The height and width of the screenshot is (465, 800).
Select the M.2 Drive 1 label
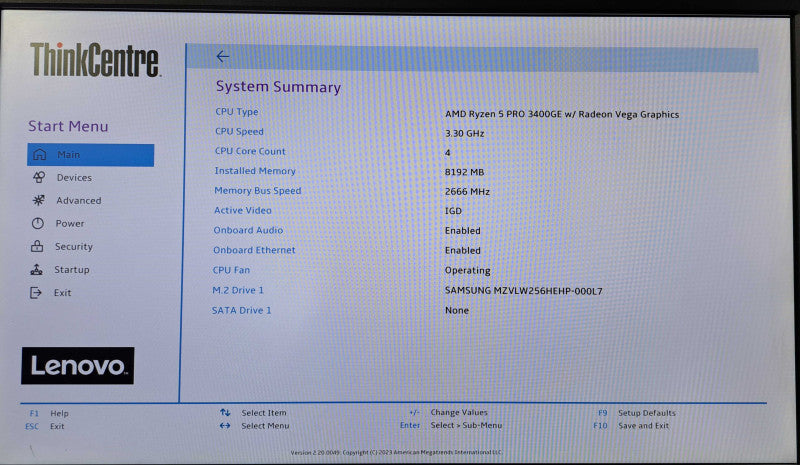click(x=238, y=290)
